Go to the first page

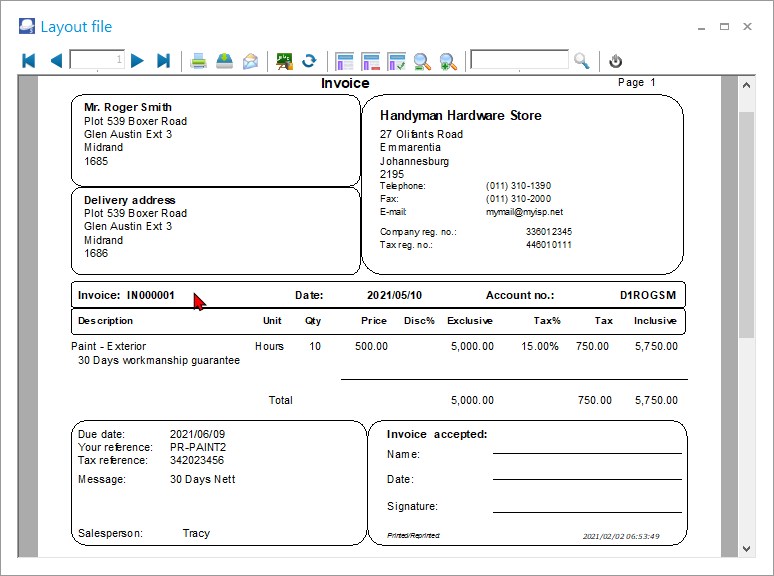[x=28, y=61]
